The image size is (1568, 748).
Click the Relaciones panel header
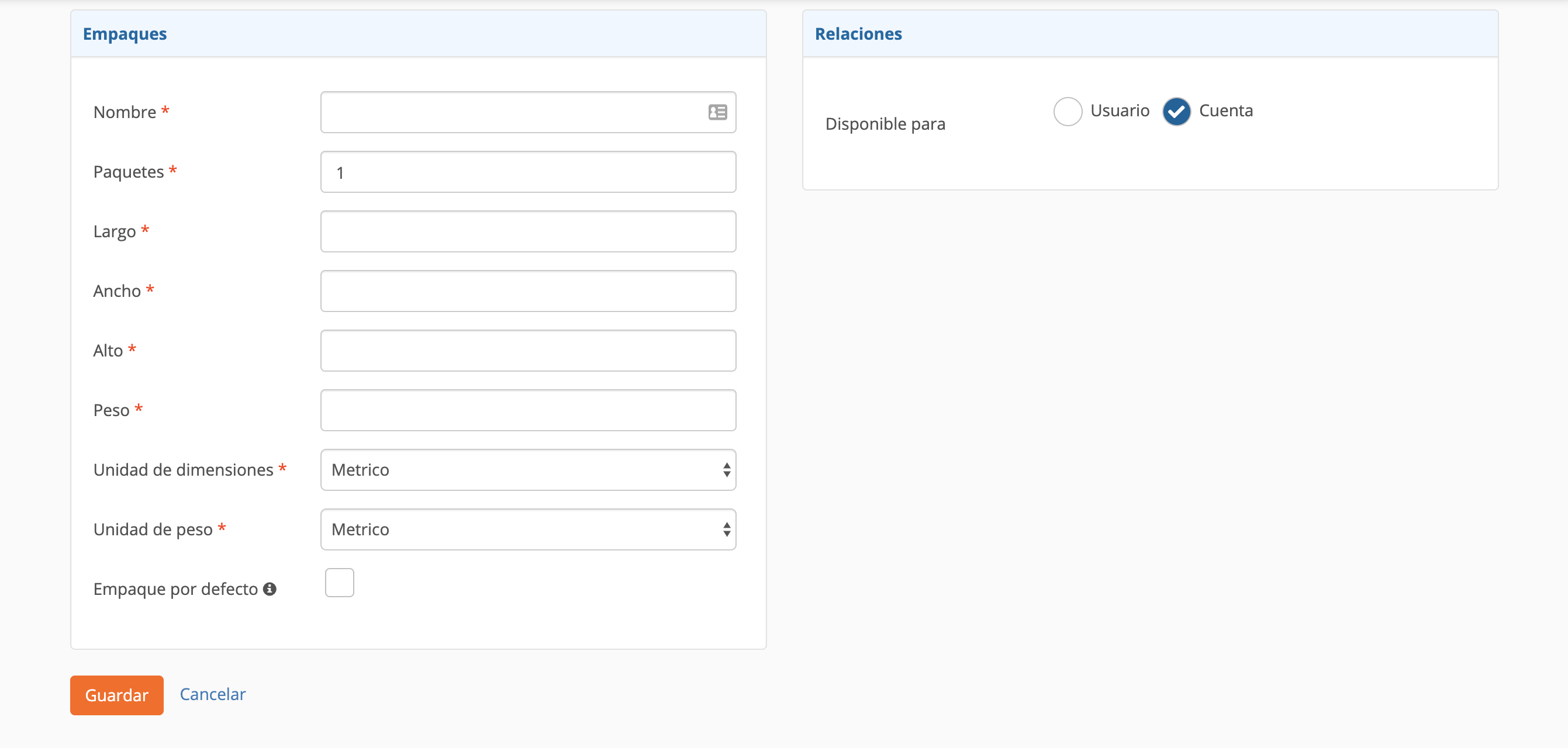pyautogui.click(x=858, y=34)
